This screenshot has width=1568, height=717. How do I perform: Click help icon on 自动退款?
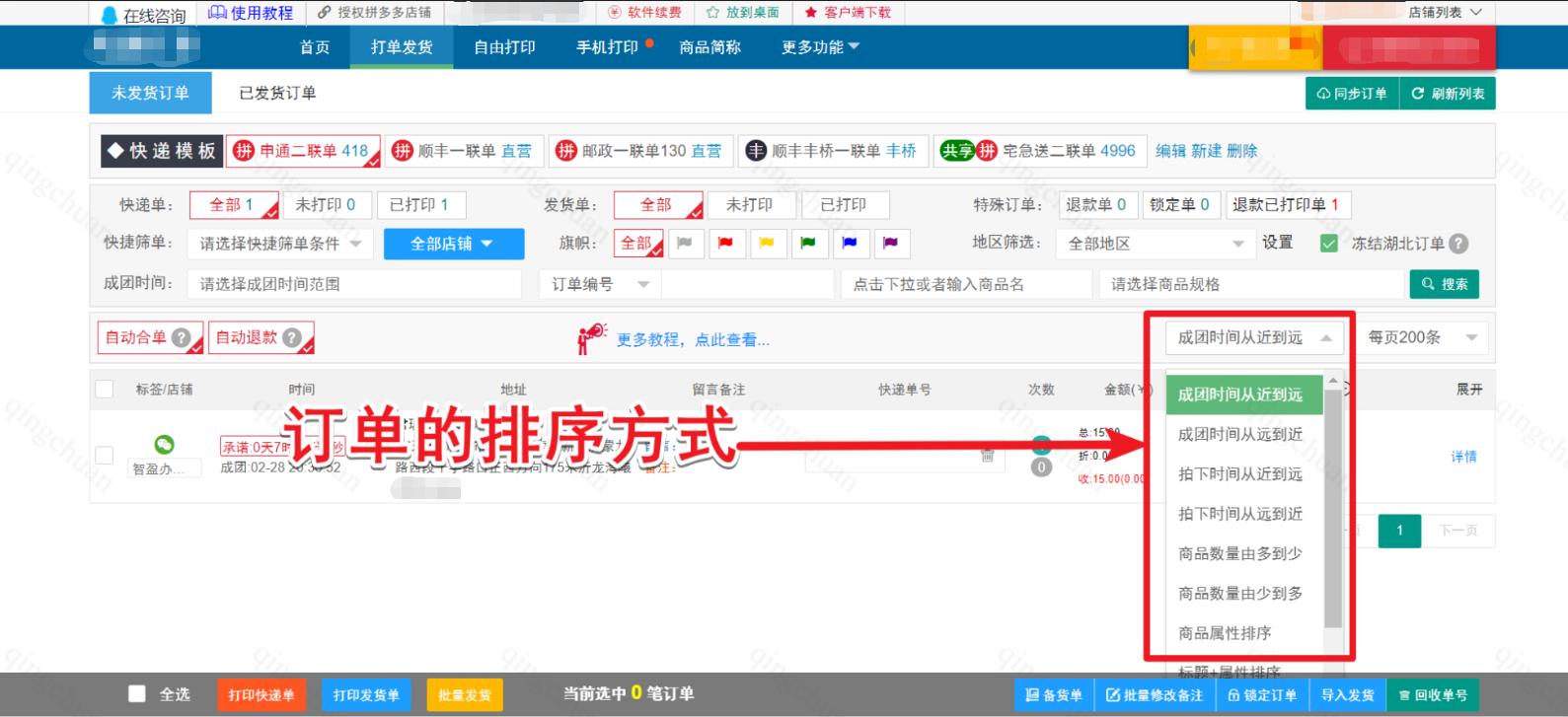[291, 337]
